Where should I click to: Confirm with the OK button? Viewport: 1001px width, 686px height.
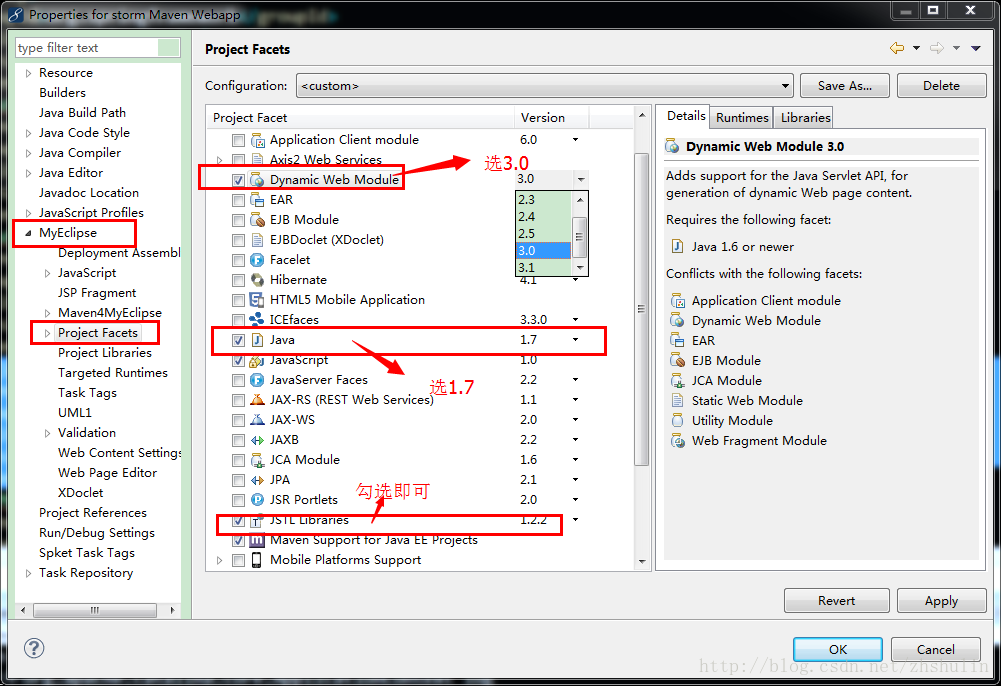click(x=838, y=649)
